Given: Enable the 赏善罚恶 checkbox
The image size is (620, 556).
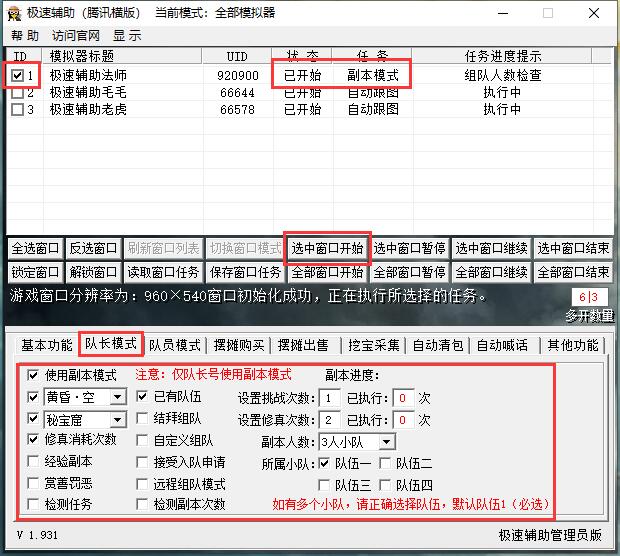Looking at the screenshot, I should pyautogui.click(x=33, y=483).
